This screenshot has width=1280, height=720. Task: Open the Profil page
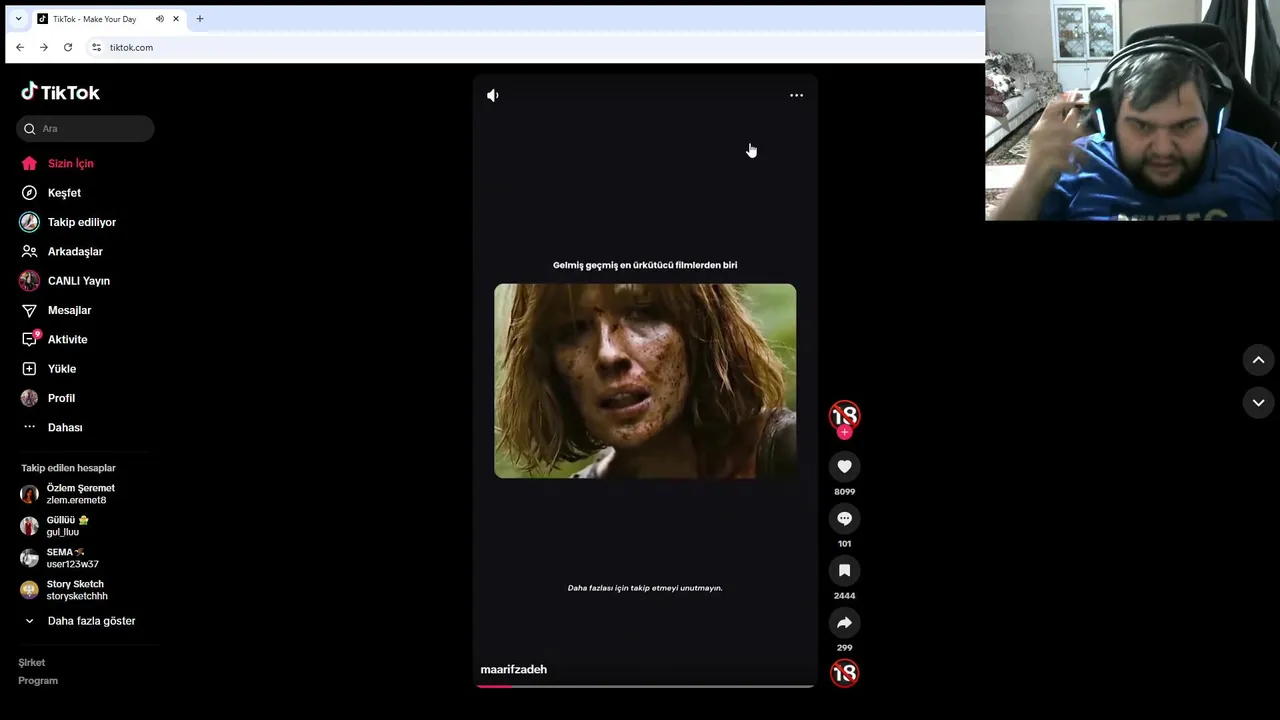tap(48, 398)
